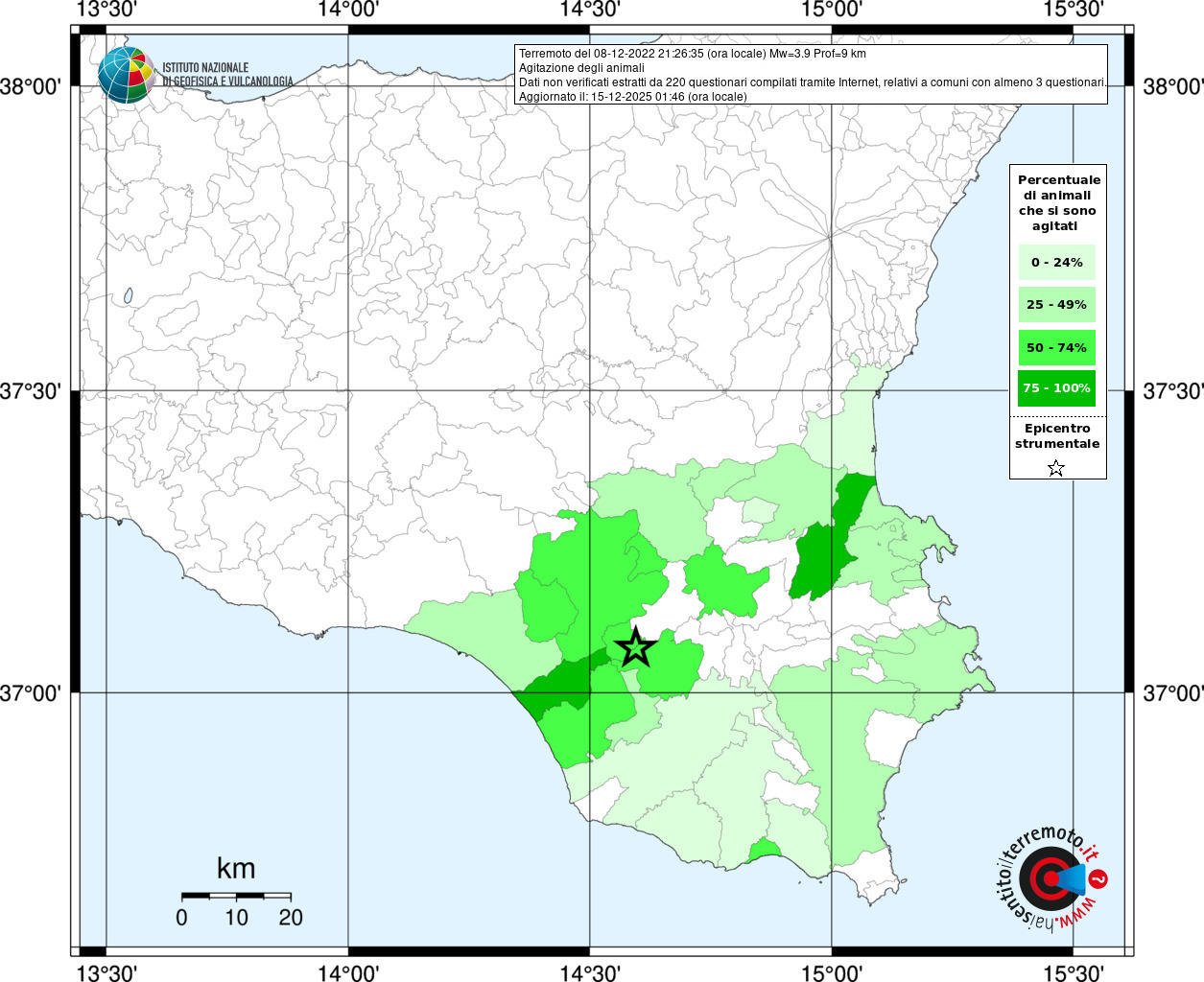The image size is (1204, 982).
Task: Click the 'km' label above the scale bar
Action: tap(236, 869)
